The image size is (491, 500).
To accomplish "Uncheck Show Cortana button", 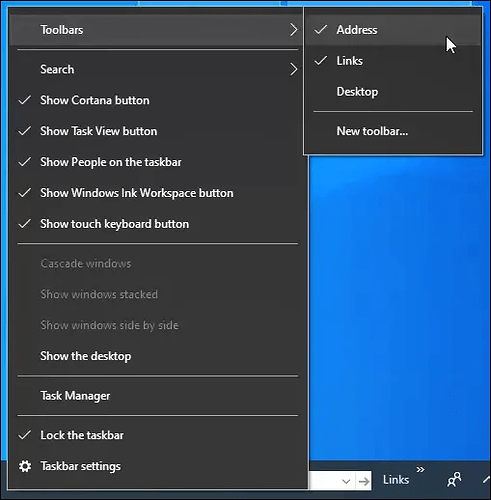I will [x=157, y=100].
